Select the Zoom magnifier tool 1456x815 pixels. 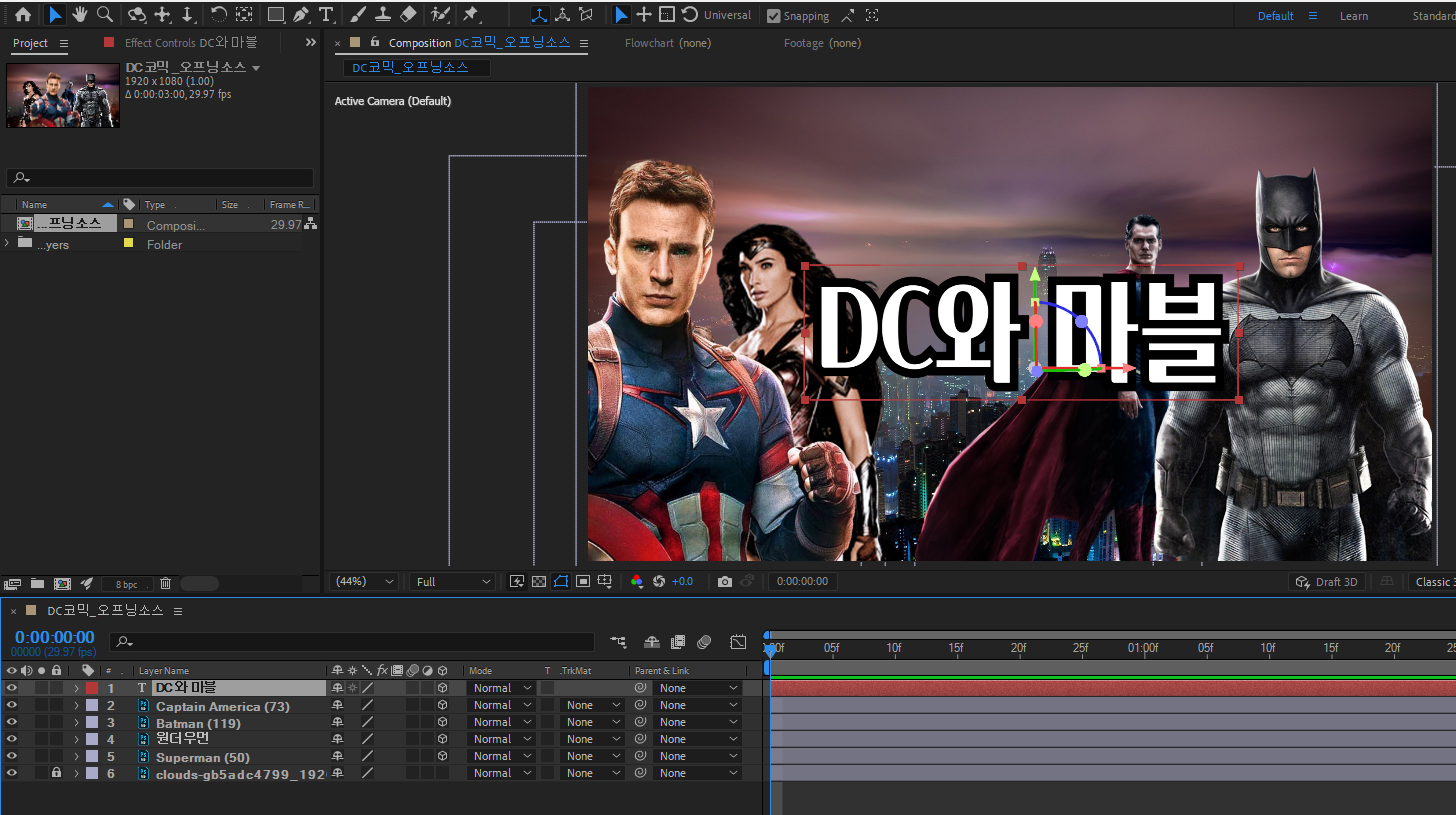point(104,15)
